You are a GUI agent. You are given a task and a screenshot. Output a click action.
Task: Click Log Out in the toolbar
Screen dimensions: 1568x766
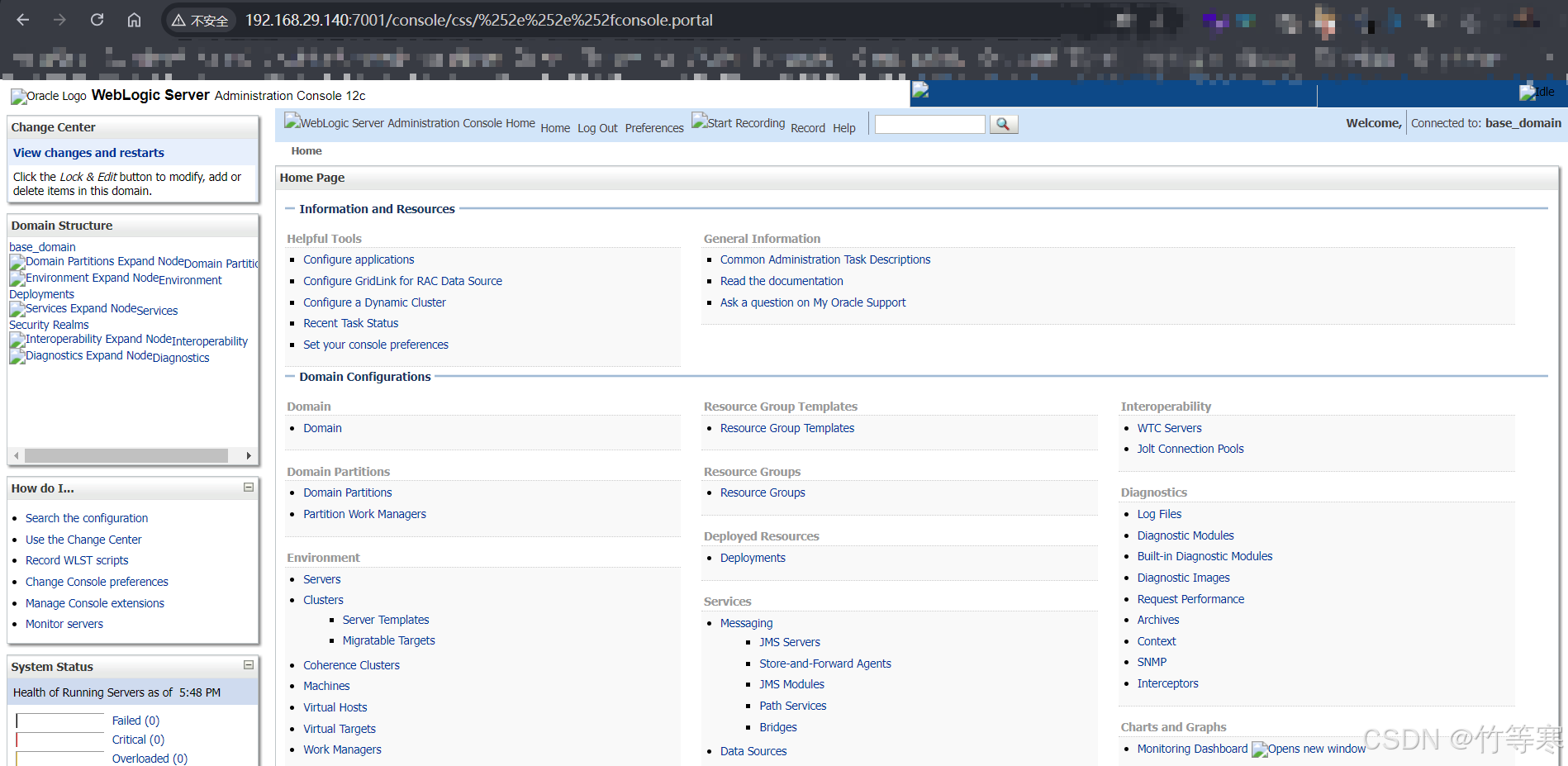click(x=597, y=128)
